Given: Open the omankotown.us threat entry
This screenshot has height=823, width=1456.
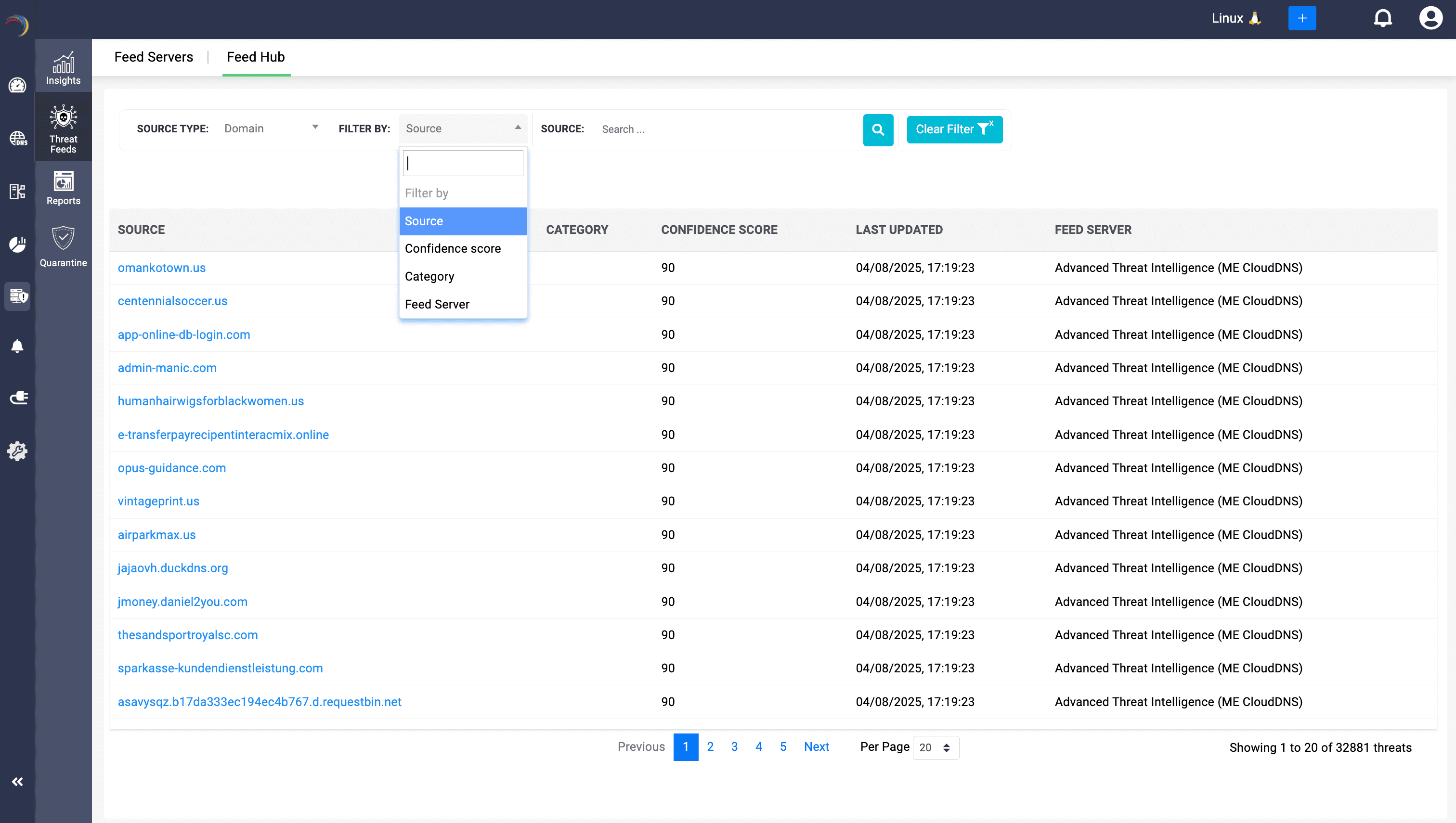Looking at the screenshot, I should tap(162, 268).
